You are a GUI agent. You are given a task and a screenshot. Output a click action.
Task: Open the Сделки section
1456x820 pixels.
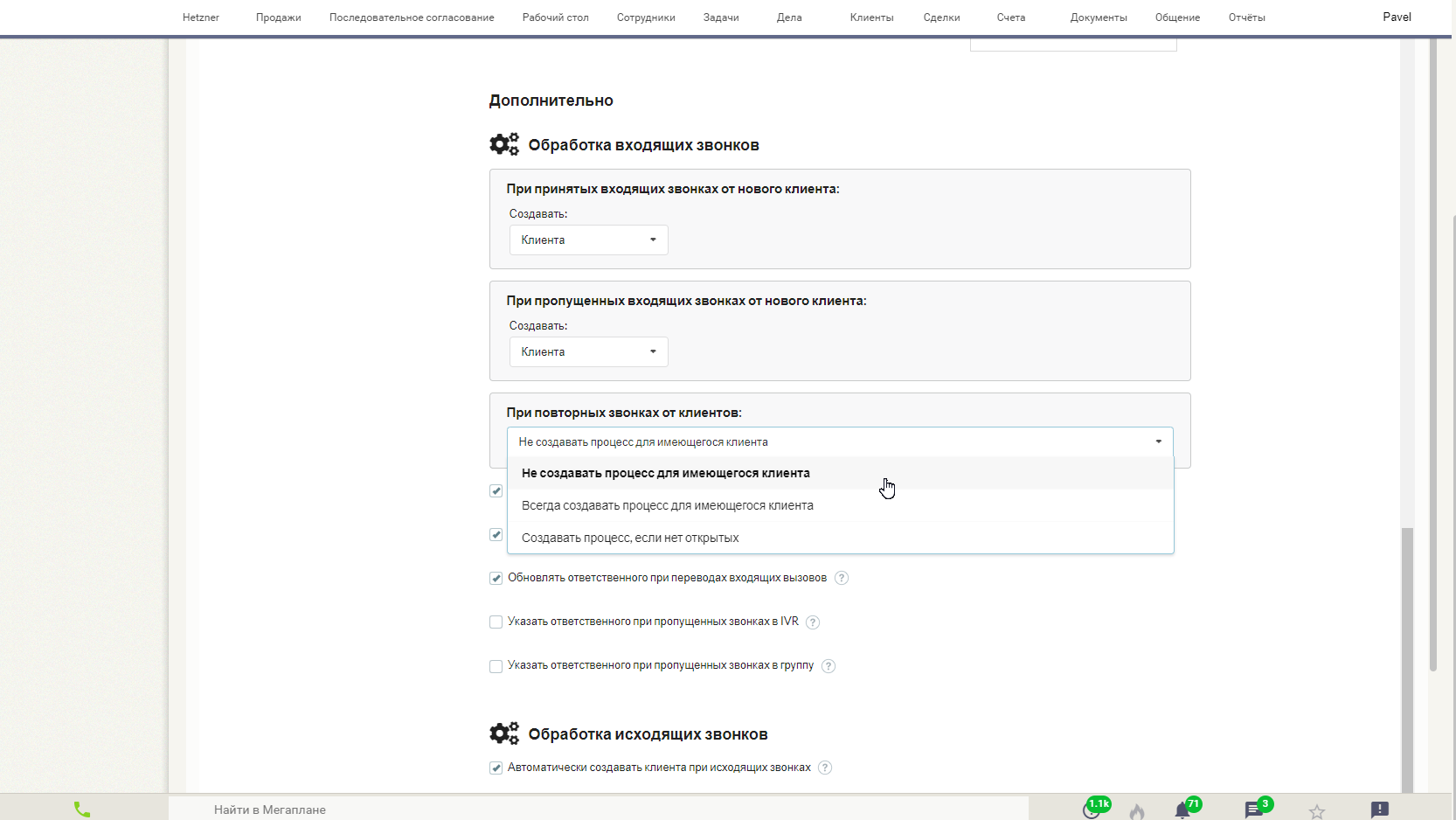(942, 17)
